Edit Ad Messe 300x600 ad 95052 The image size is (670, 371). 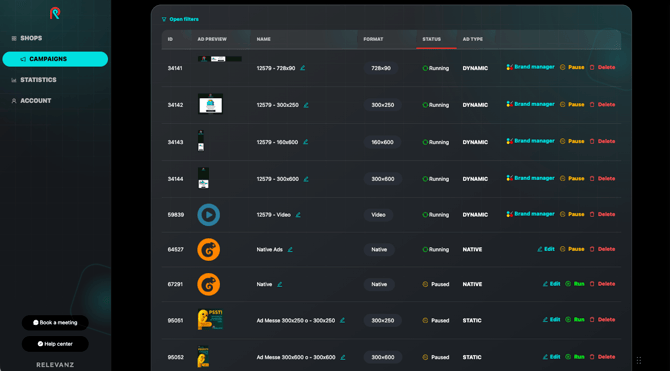point(551,357)
